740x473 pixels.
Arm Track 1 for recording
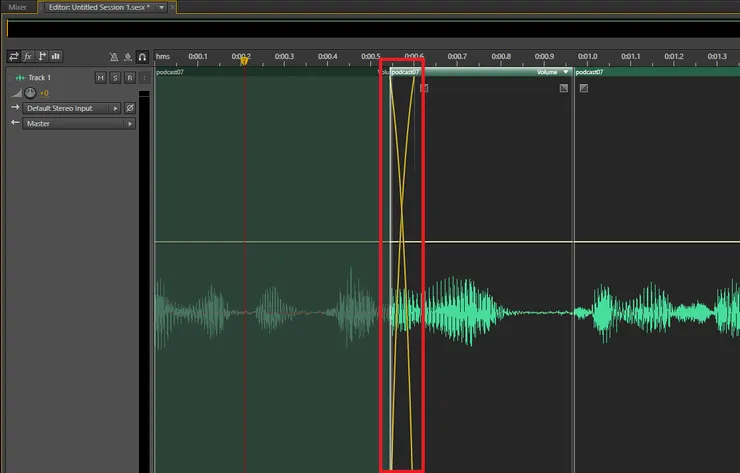[x=130, y=77]
